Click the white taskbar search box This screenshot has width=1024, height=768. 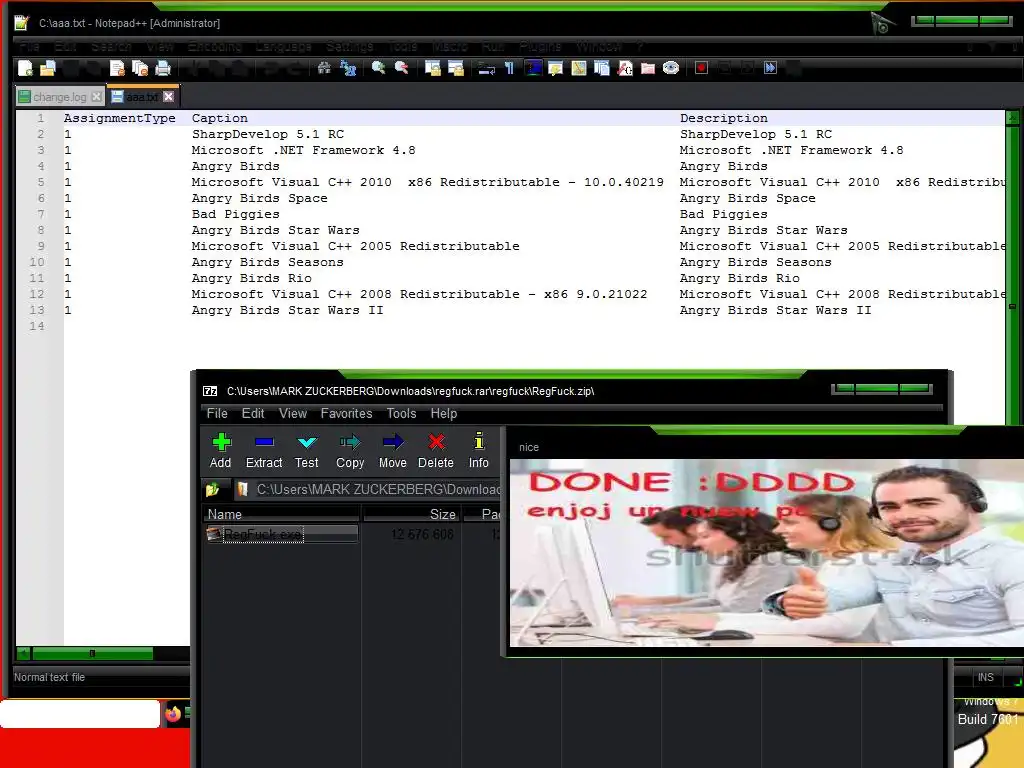point(80,714)
